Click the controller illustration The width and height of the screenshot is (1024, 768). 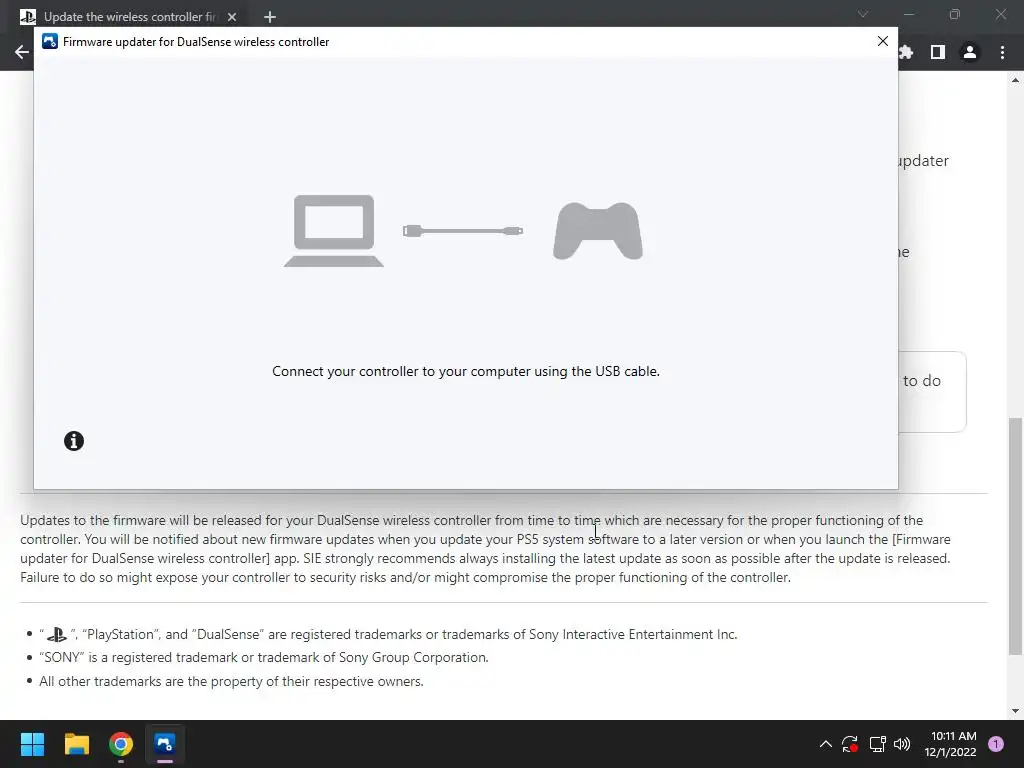[x=598, y=231]
